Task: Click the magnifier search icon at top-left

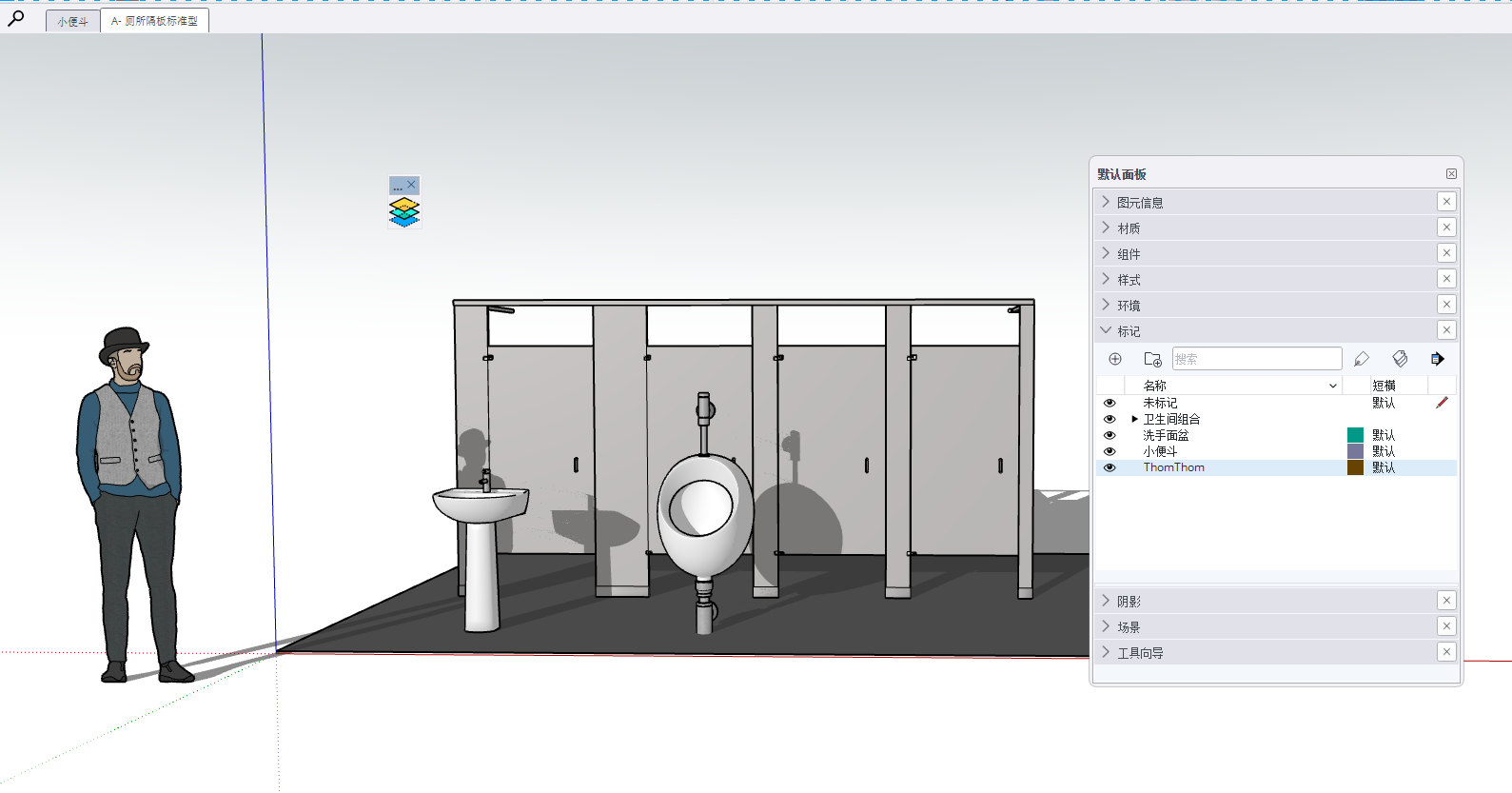Action: click(16, 17)
